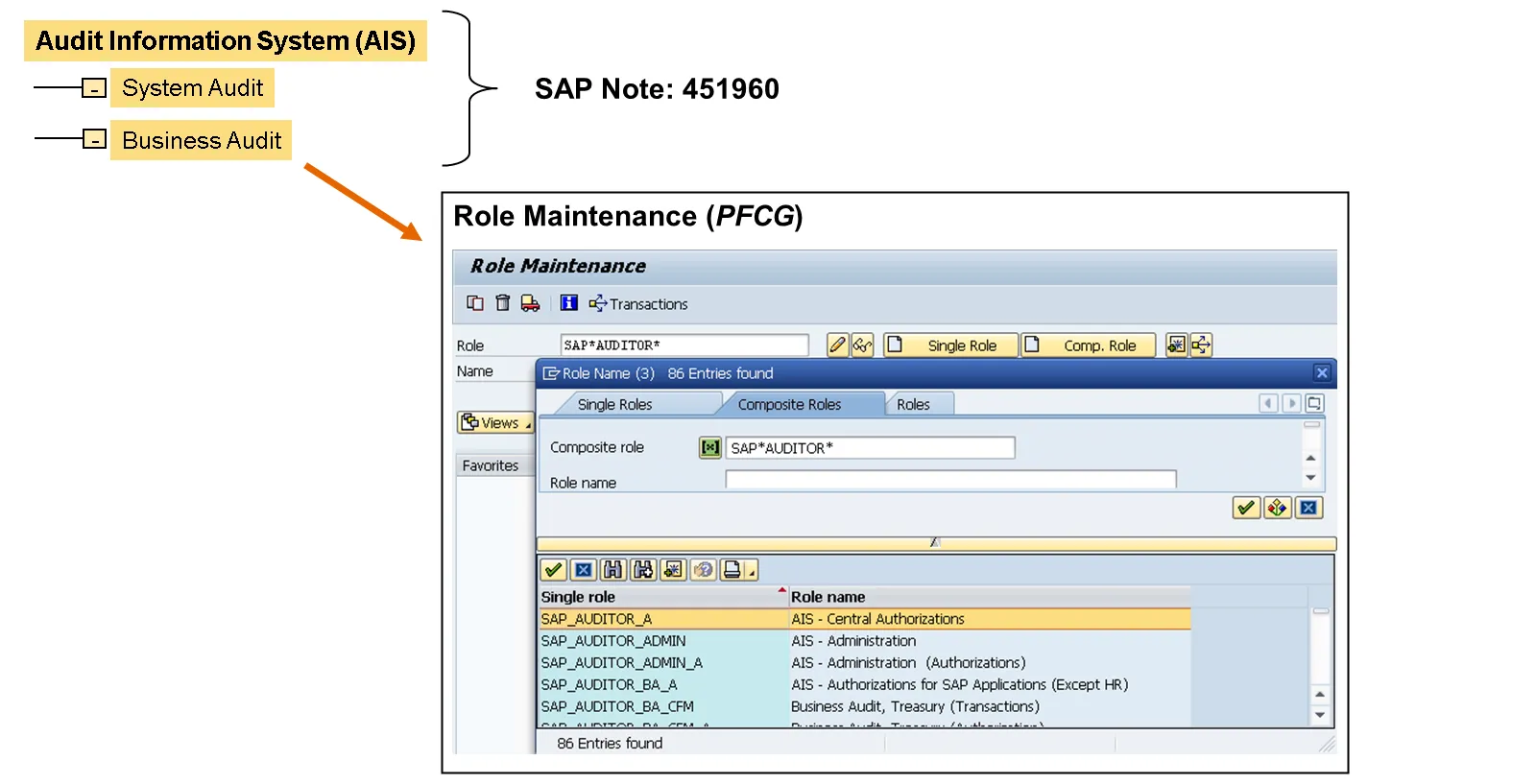Sort by the Single role column header
Viewport: 1536px width, 784px height.
[x=662, y=597]
